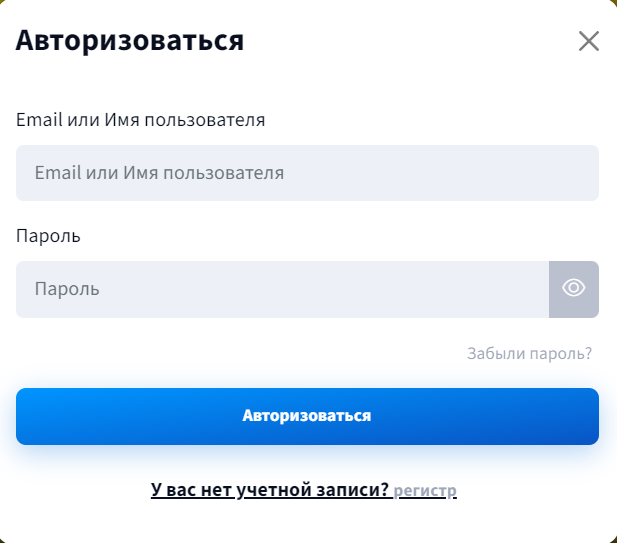Go to sign-up via grey регистр text
The image size is (617, 543).
coord(425,490)
